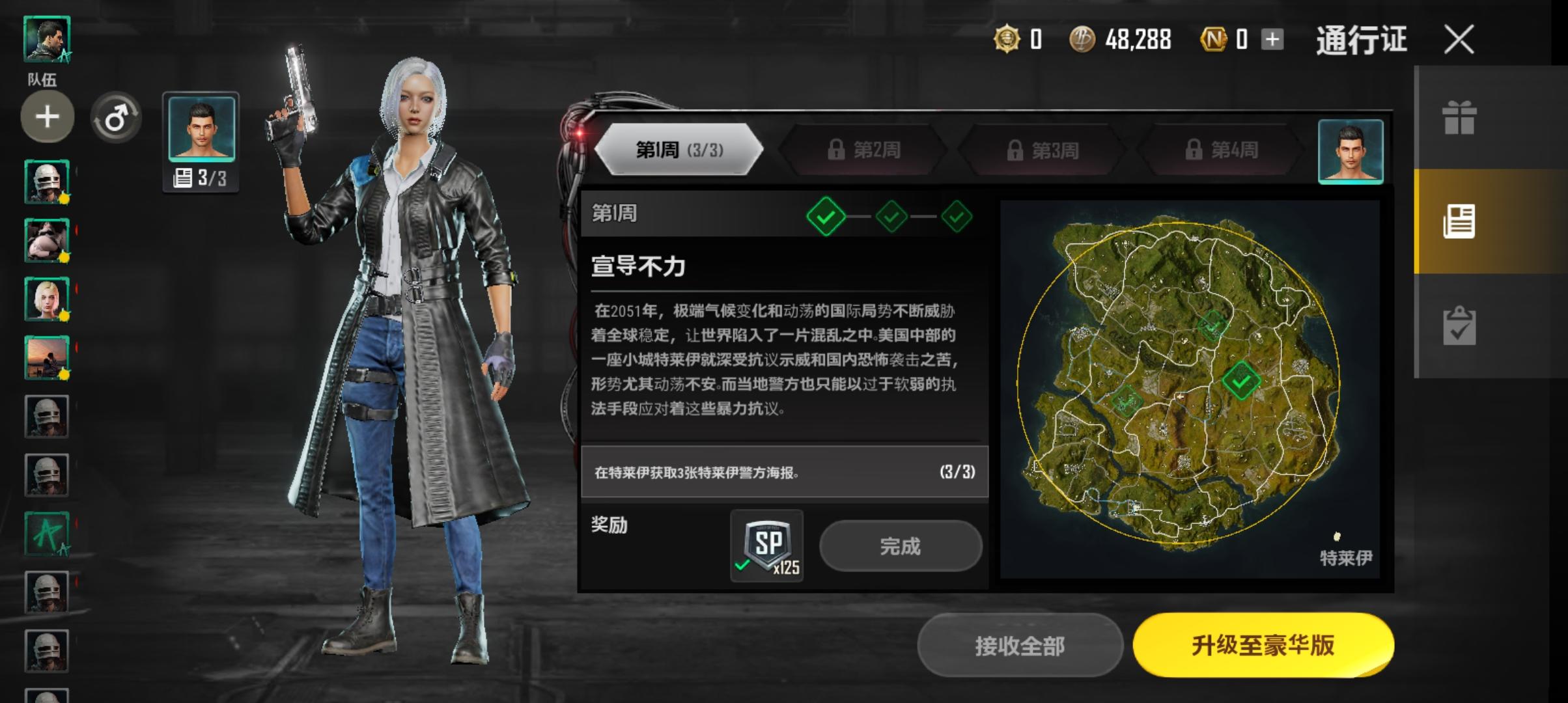Click the gender switch icon

point(116,118)
